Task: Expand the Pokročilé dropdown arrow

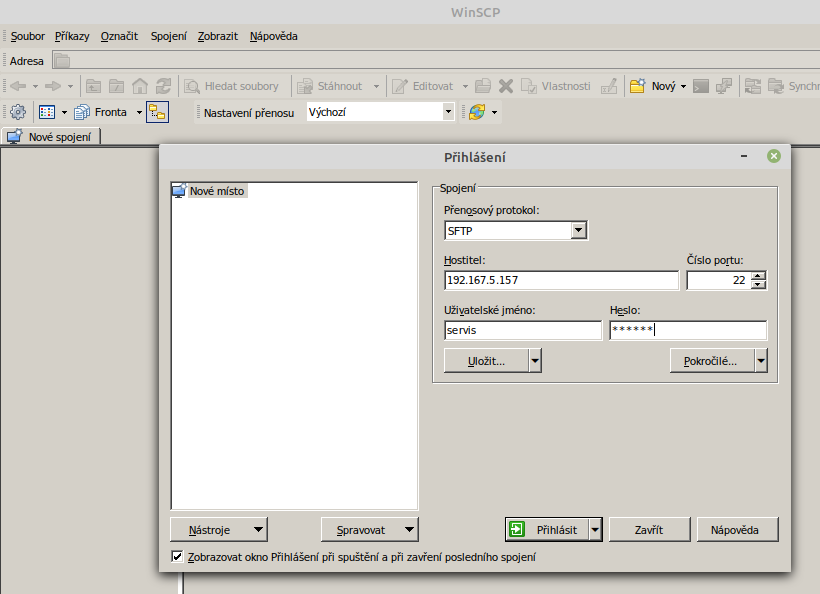Action: [761, 361]
